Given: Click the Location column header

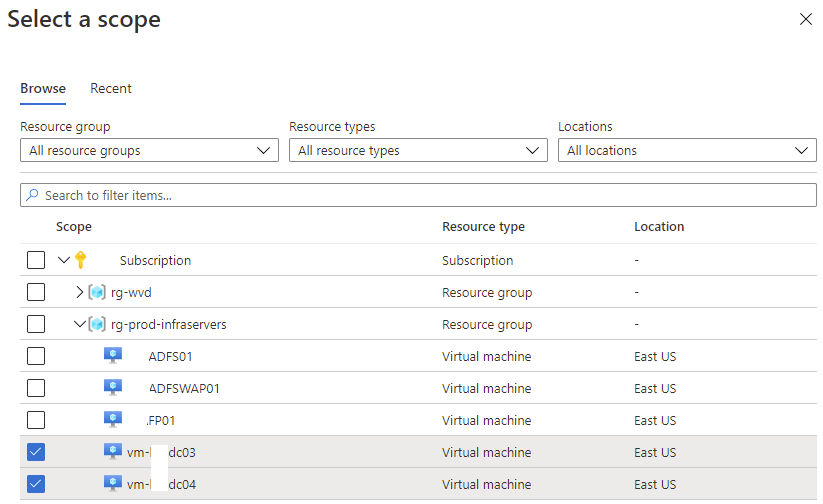Looking at the screenshot, I should point(659,227).
